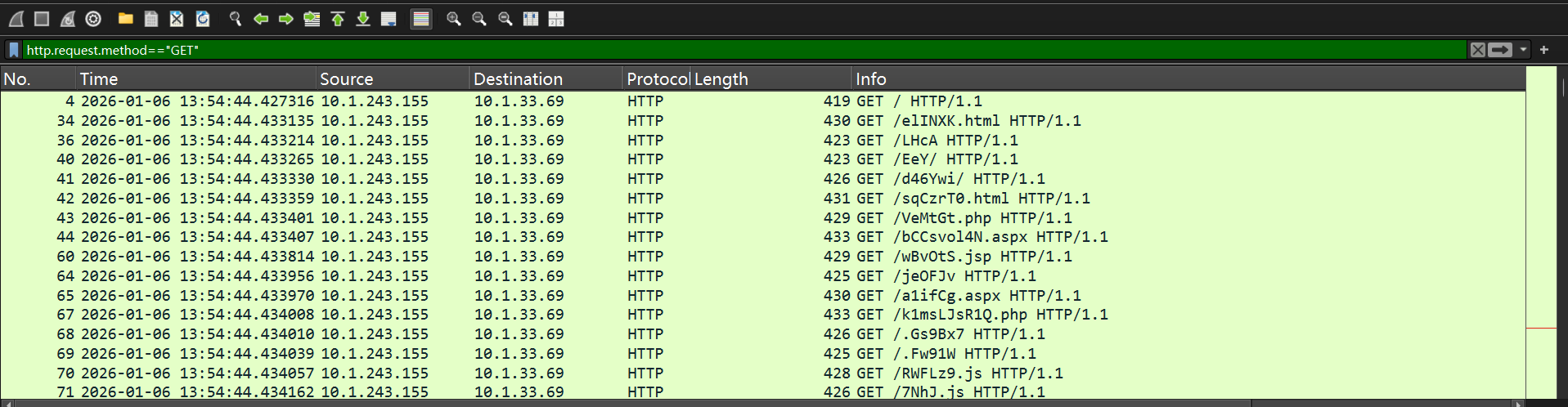Close the current capture file
This screenshot has width=1568, height=407.
point(177,19)
